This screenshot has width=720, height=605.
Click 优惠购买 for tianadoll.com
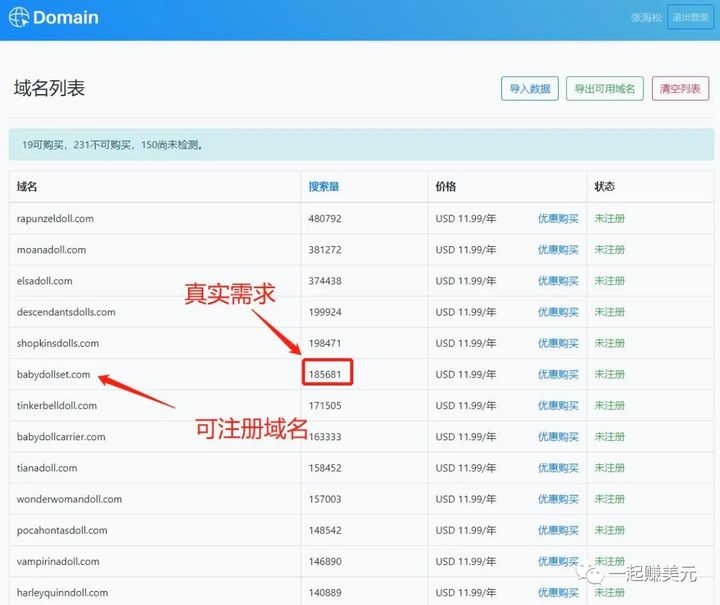click(558, 468)
